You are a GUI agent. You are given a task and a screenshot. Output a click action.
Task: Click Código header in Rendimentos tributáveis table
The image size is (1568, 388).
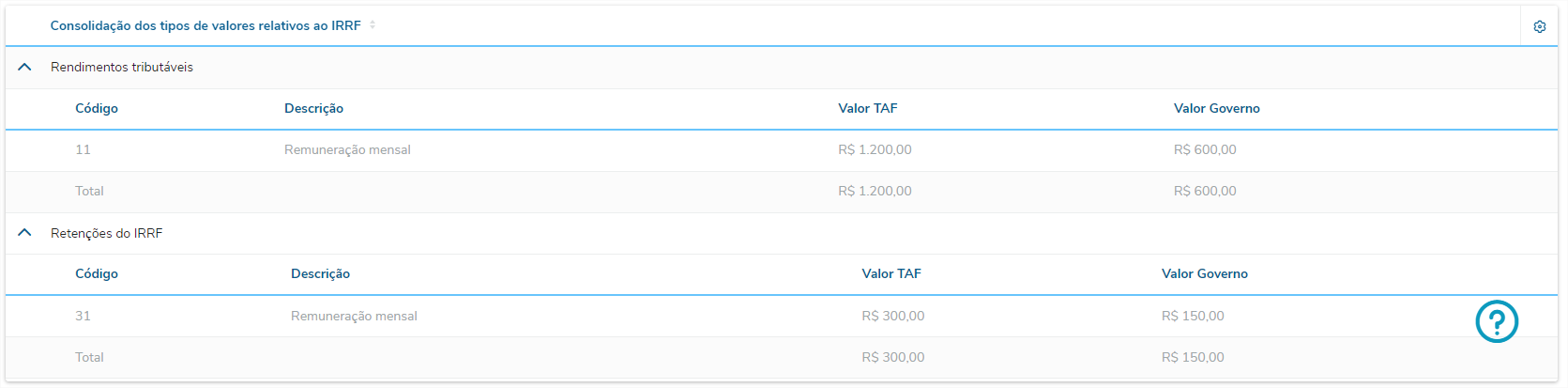[x=97, y=109]
